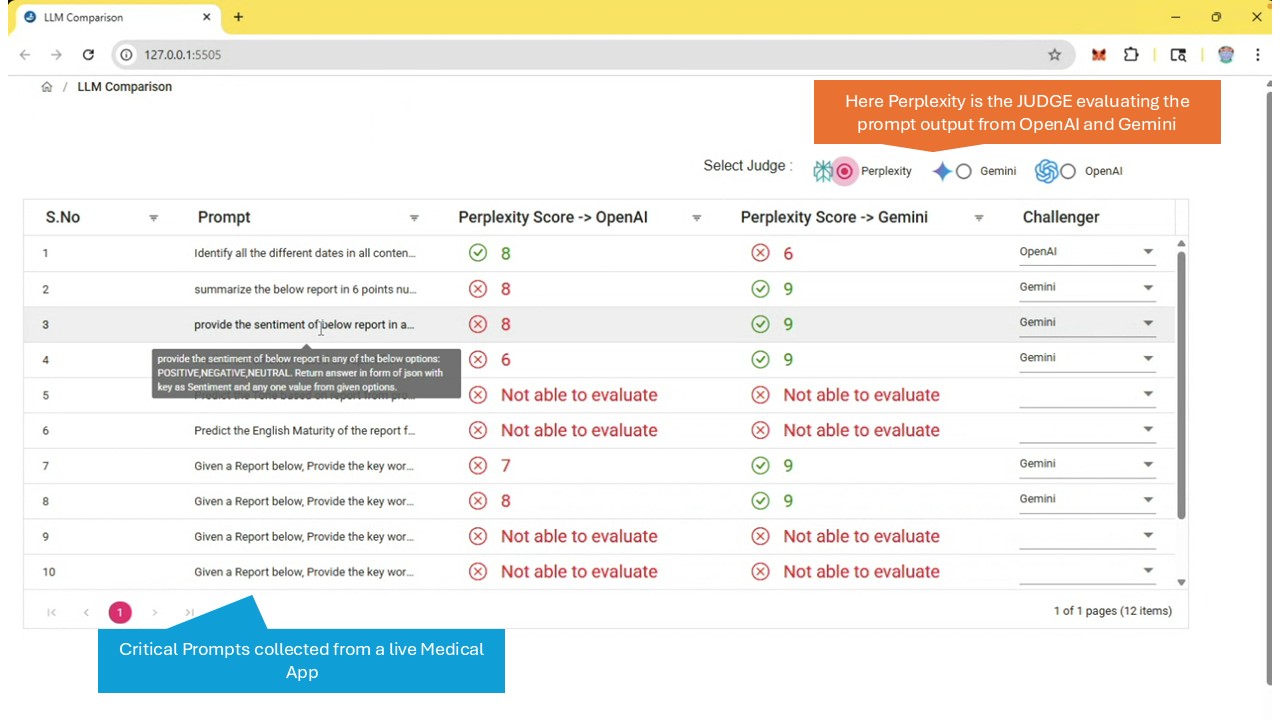Click red cross icon in row 1 Gemini score

pyautogui.click(x=760, y=253)
